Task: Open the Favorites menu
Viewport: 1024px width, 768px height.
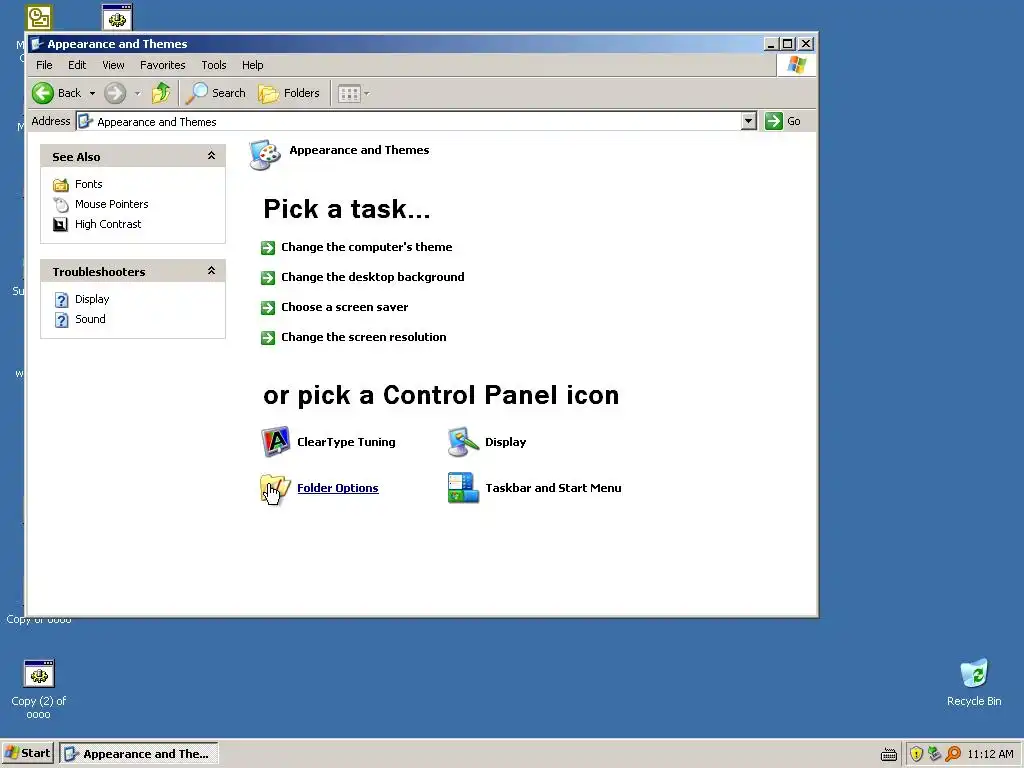Action: [x=163, y=65]
